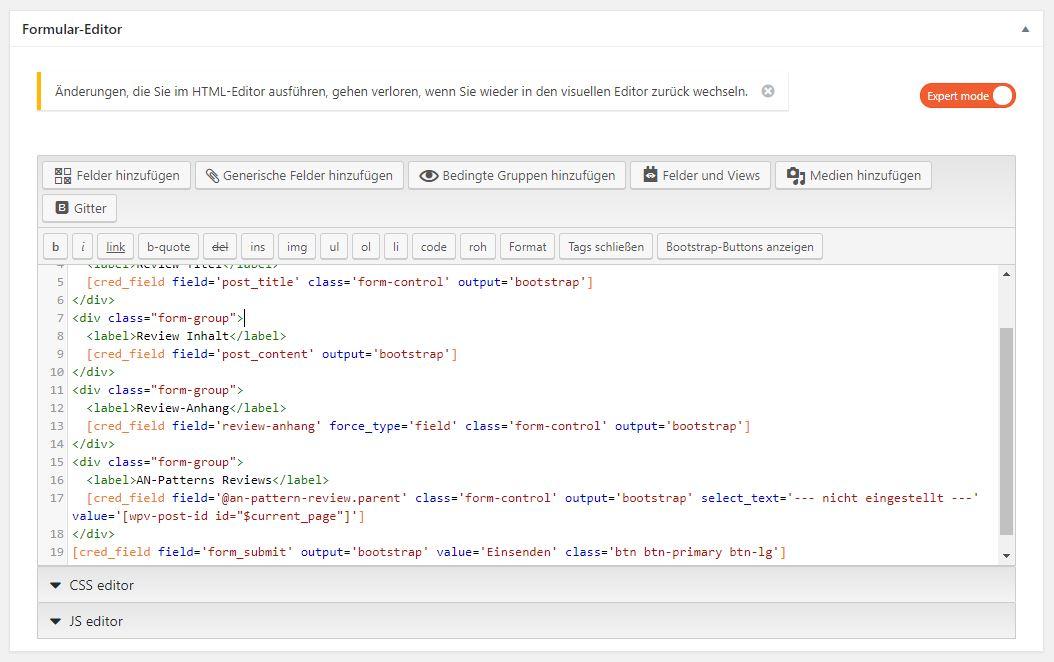Image resolution: width=1054 pixels, height=662 pixels.
Task: Click the Felder hinzufügen button
Action: pos(116,175)
